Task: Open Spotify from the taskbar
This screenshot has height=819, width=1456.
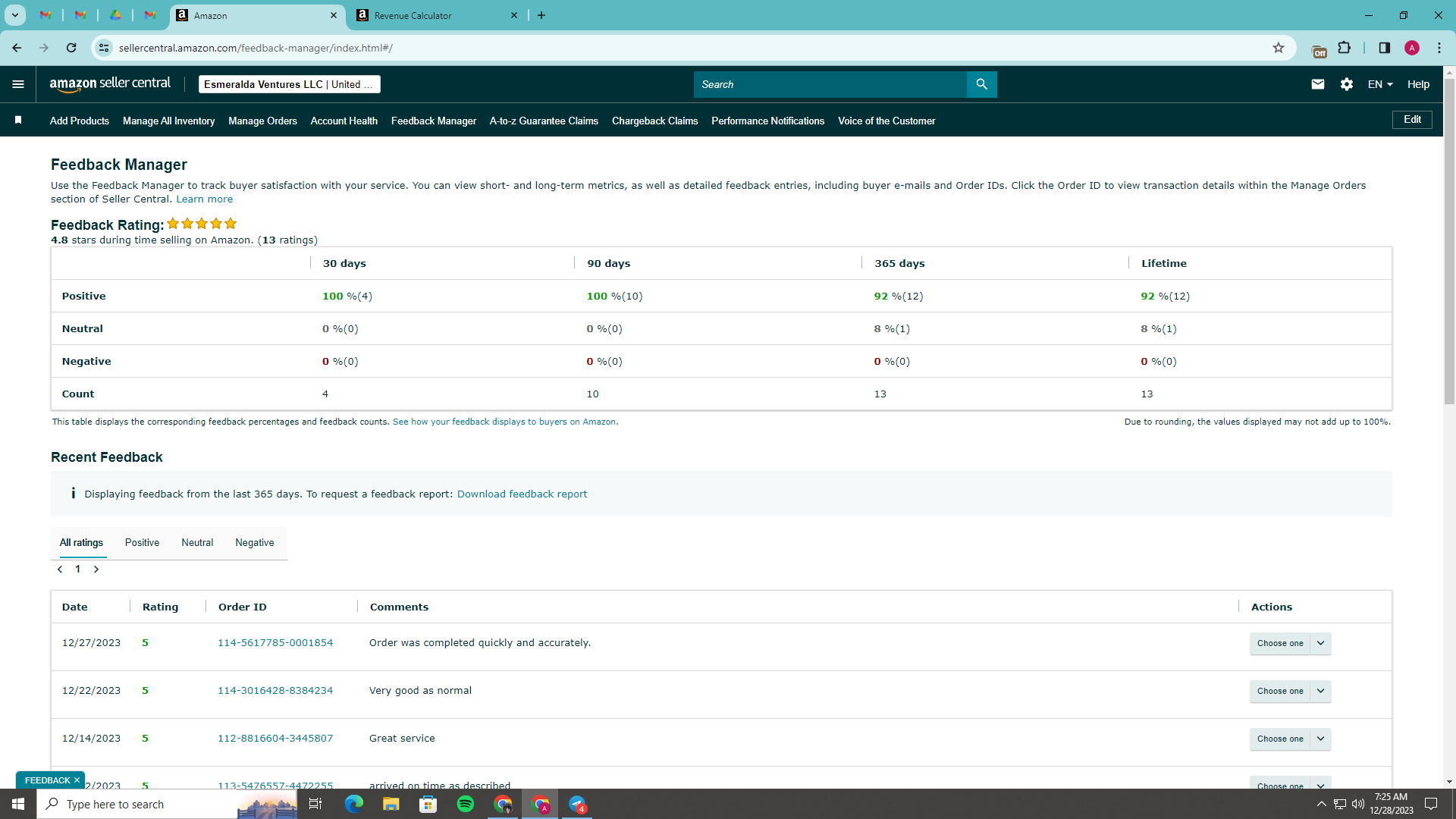Action: coord(466,804)
